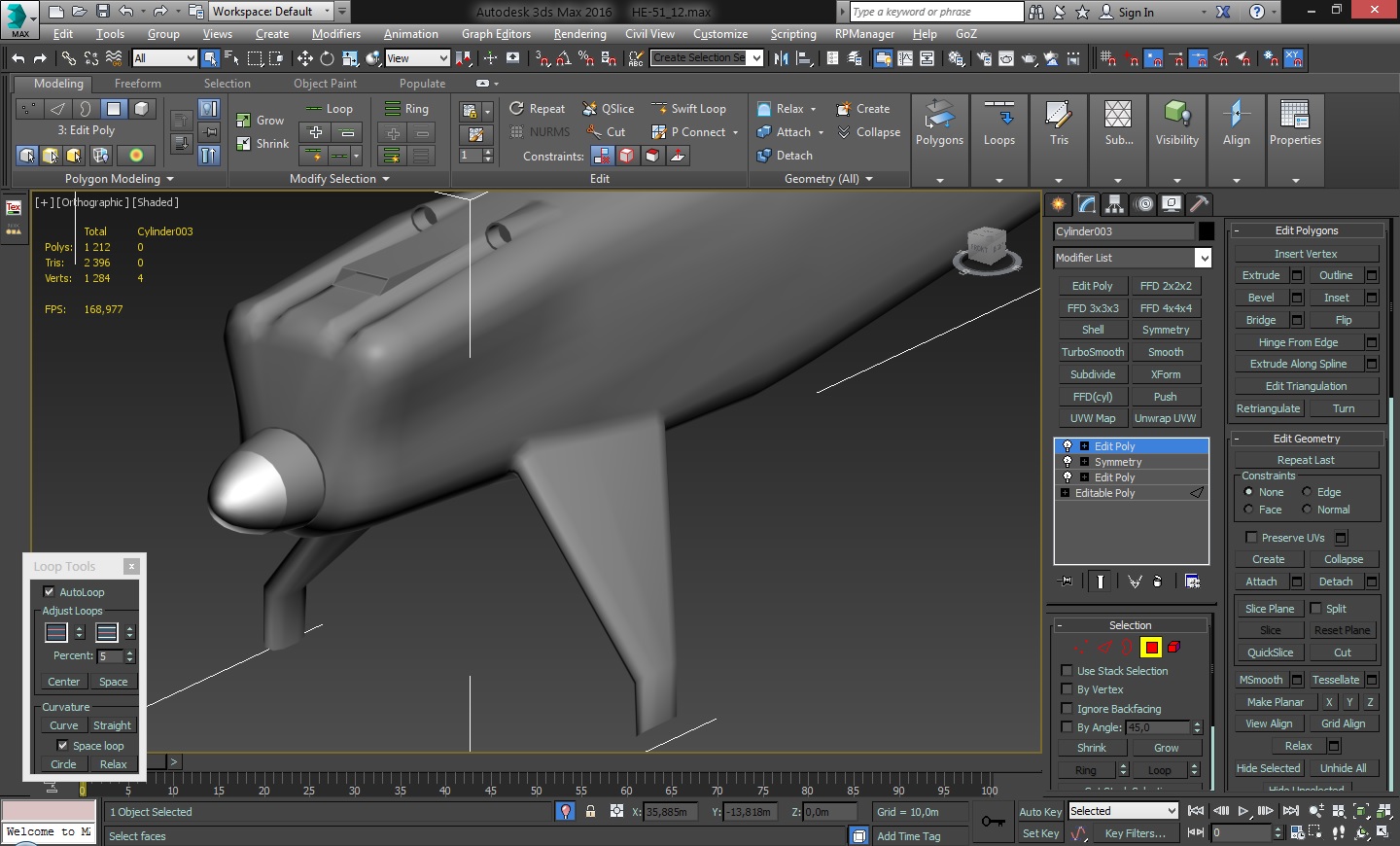Viewport: 1400px width, 846px height.
Task: Open the Utilities hammer panel tab
Action: (x=1200, y=203)
